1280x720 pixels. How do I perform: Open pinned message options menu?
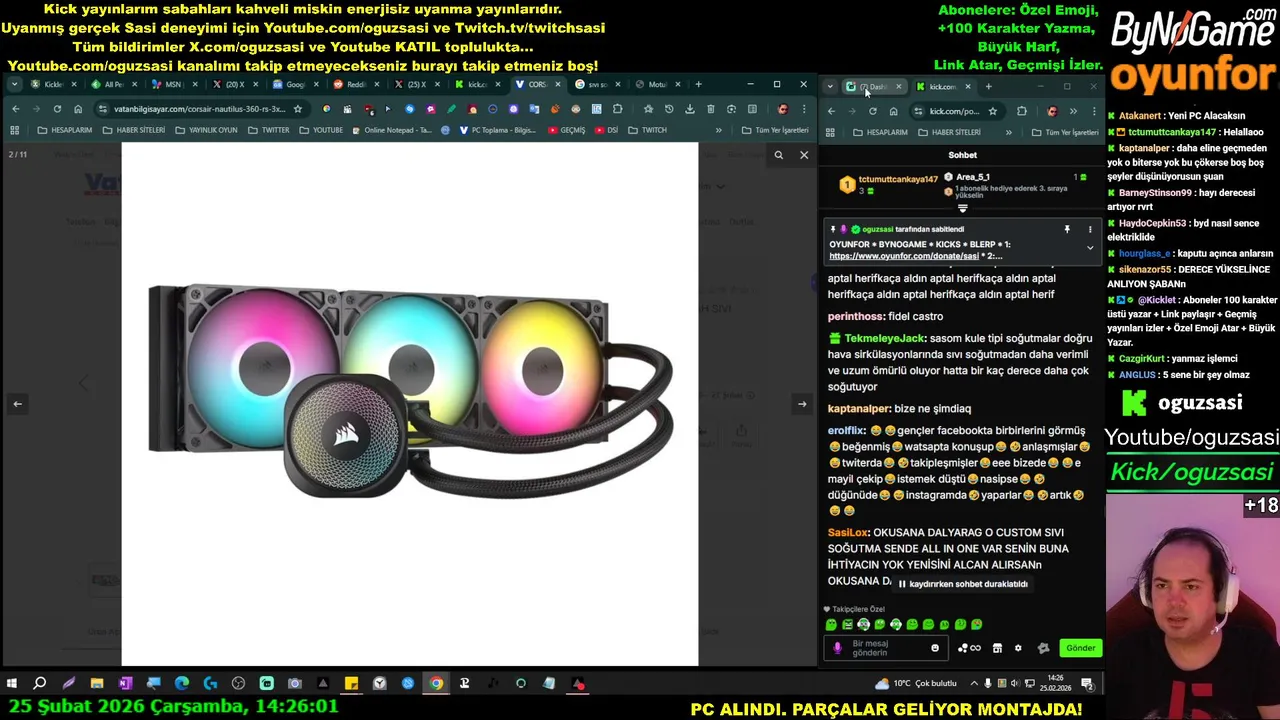pyautogui.click(x=1090, y=229)
